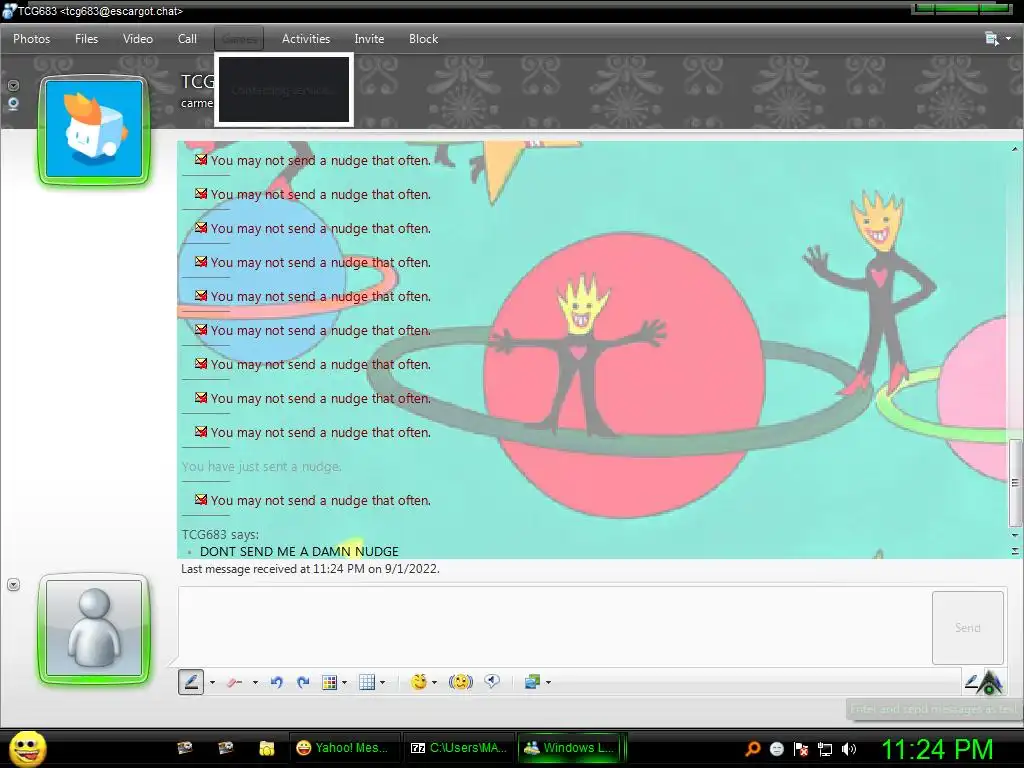1024x768 pixels.
Task: Collapse contact's display picture arrow
Action: 13,86
